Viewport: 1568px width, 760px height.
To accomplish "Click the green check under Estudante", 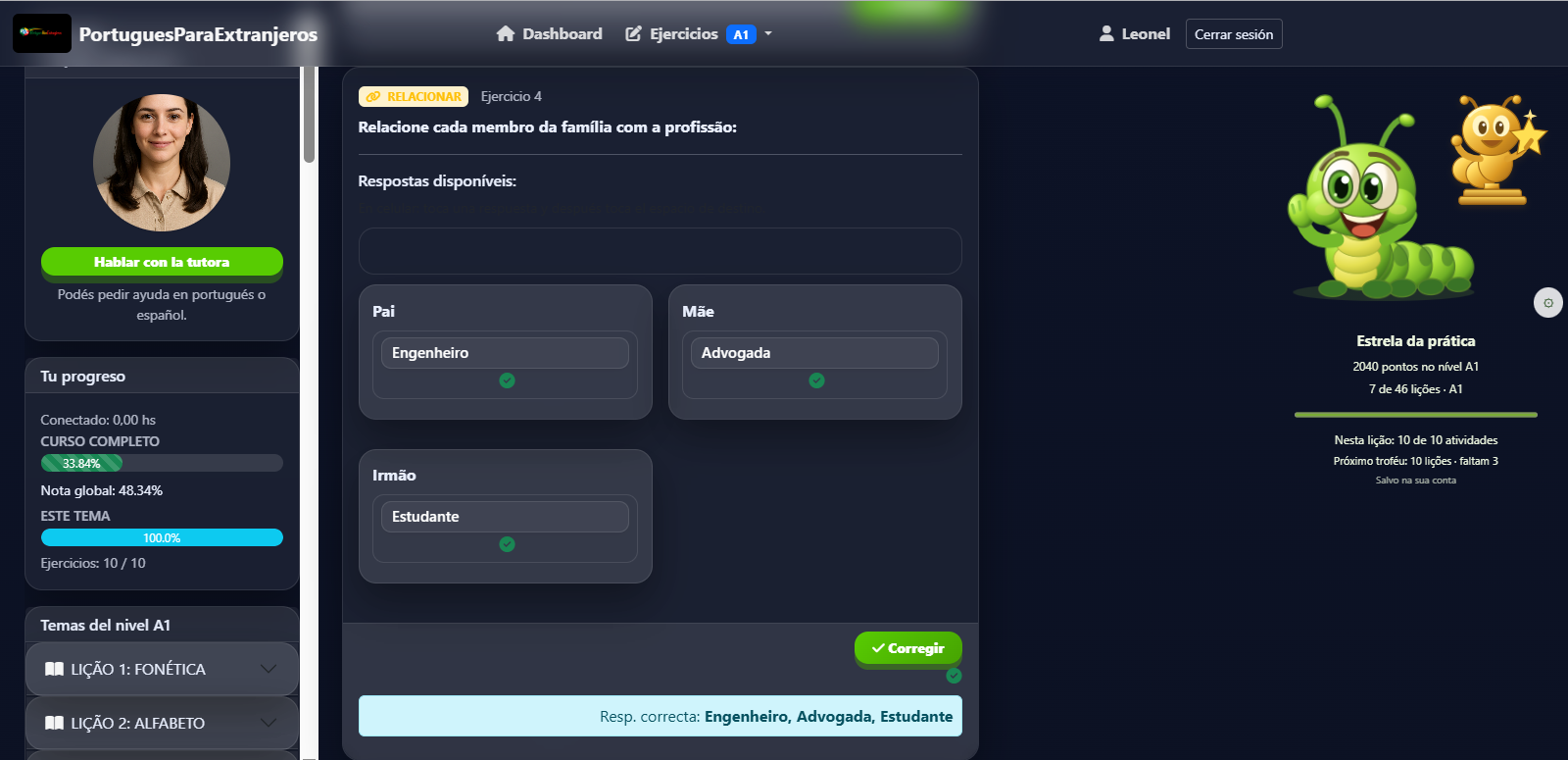I will click(x=507, y=544).
